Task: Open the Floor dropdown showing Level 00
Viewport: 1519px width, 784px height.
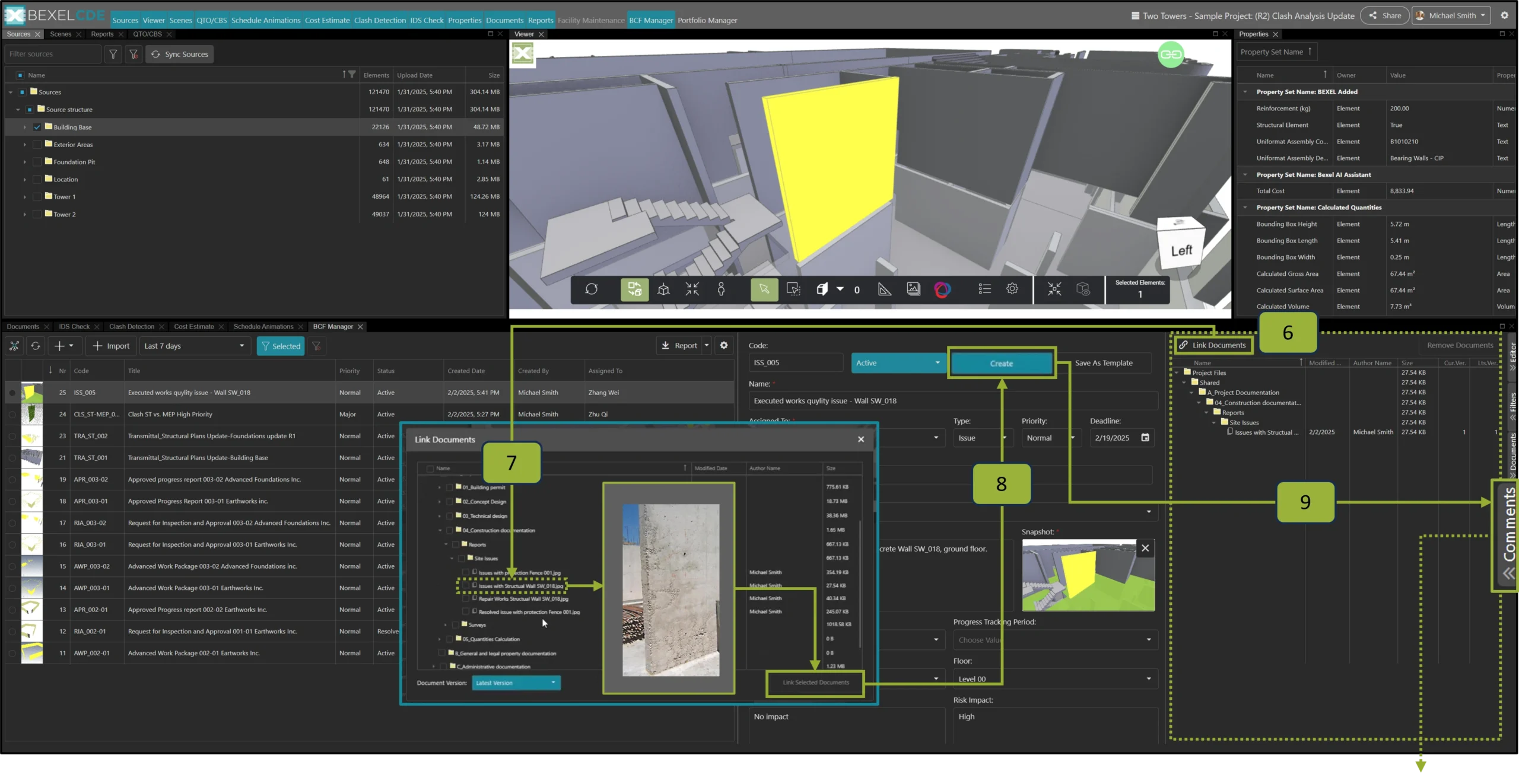Action: (1055, 679)
